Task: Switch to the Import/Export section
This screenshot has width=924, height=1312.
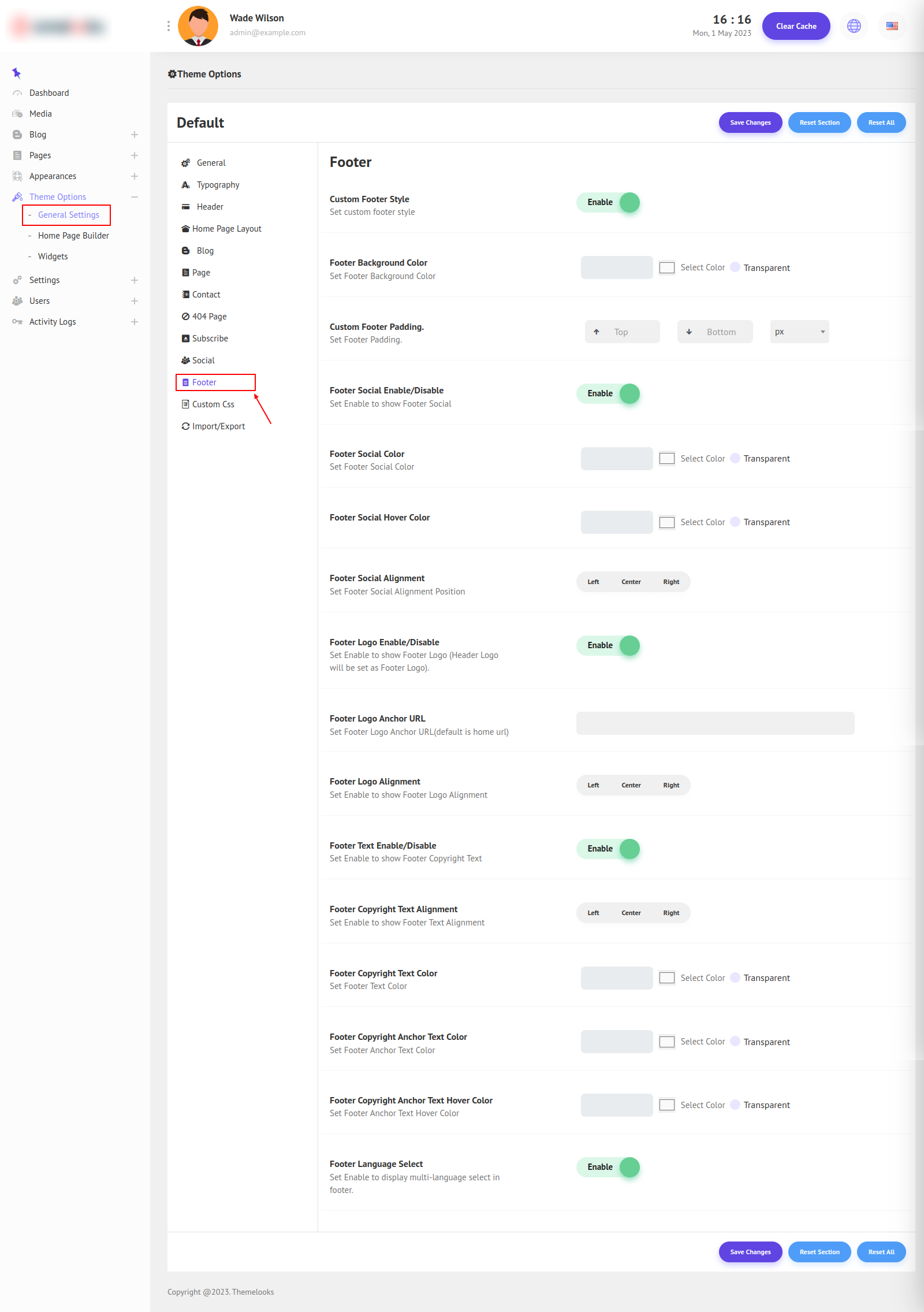Action: pos(218,426)
